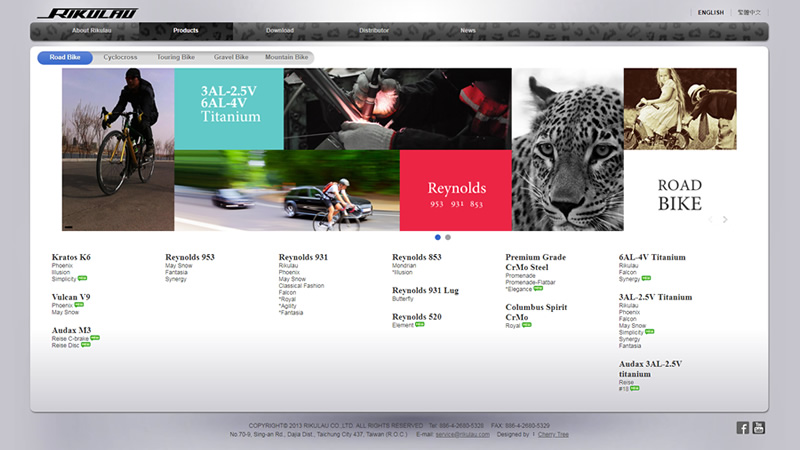
Task: Open the Premium Grade CrMo Steel heading
Action: (536, 262)
